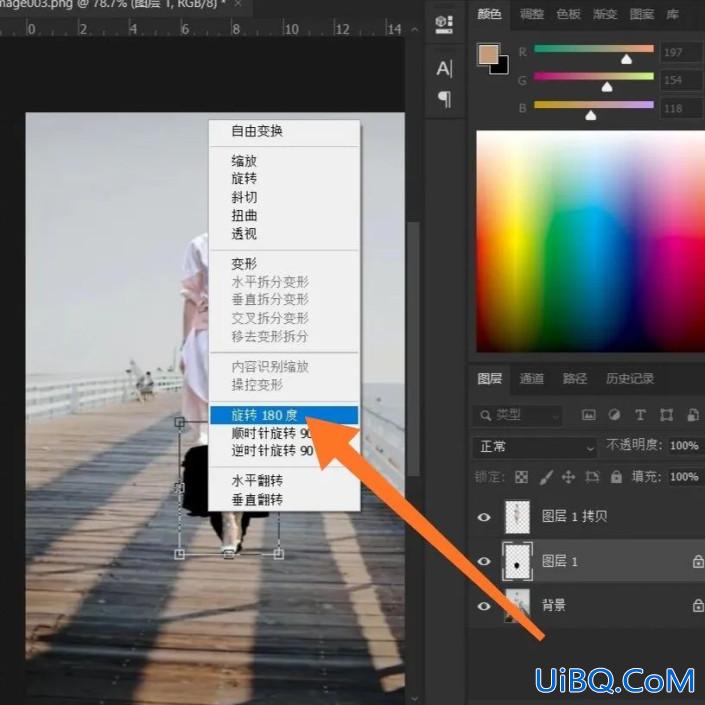Click the canvas vertical scrollbar
The height and width of the screenshot is (705, 705).
click(414, 348)
